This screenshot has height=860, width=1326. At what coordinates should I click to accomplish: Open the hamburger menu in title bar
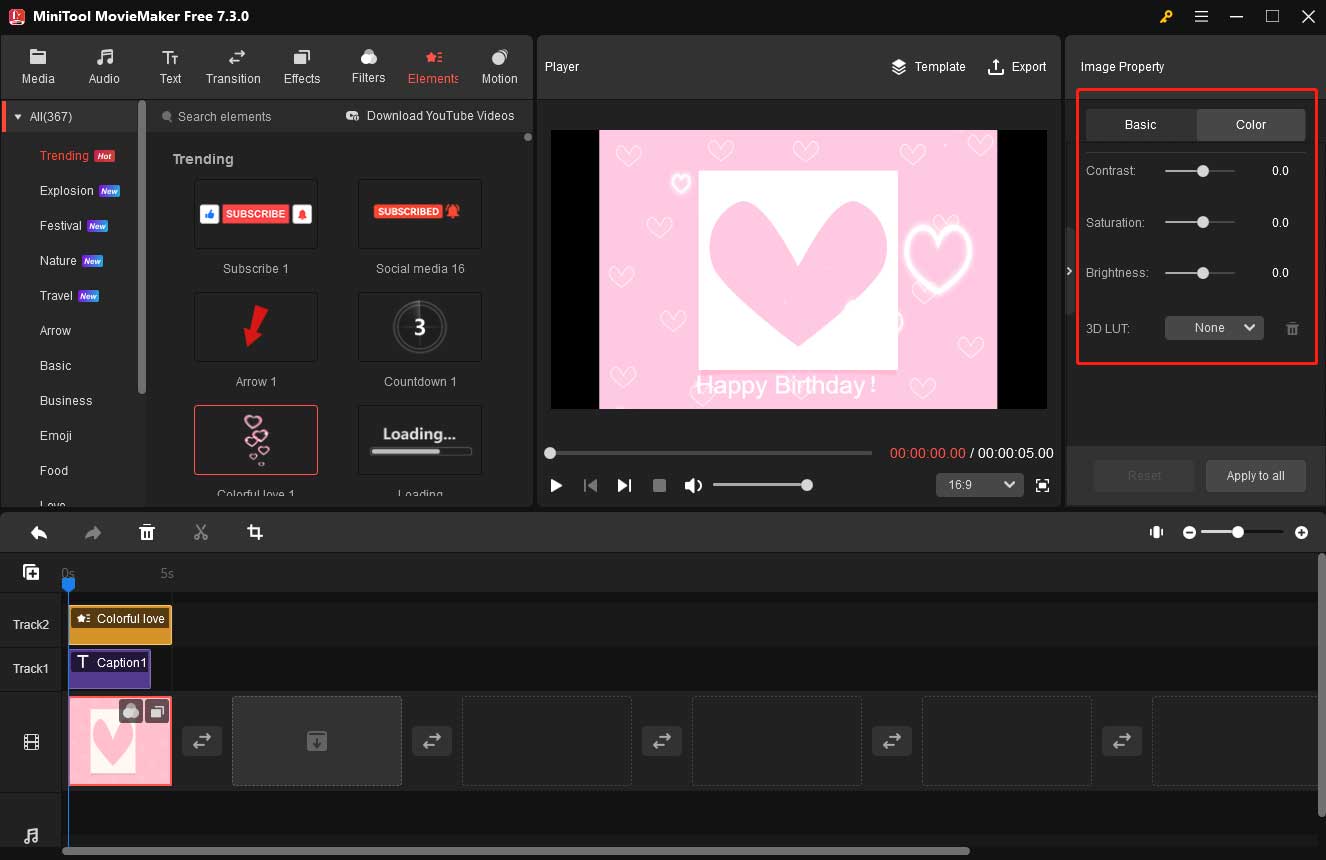tap(1201, 16)
